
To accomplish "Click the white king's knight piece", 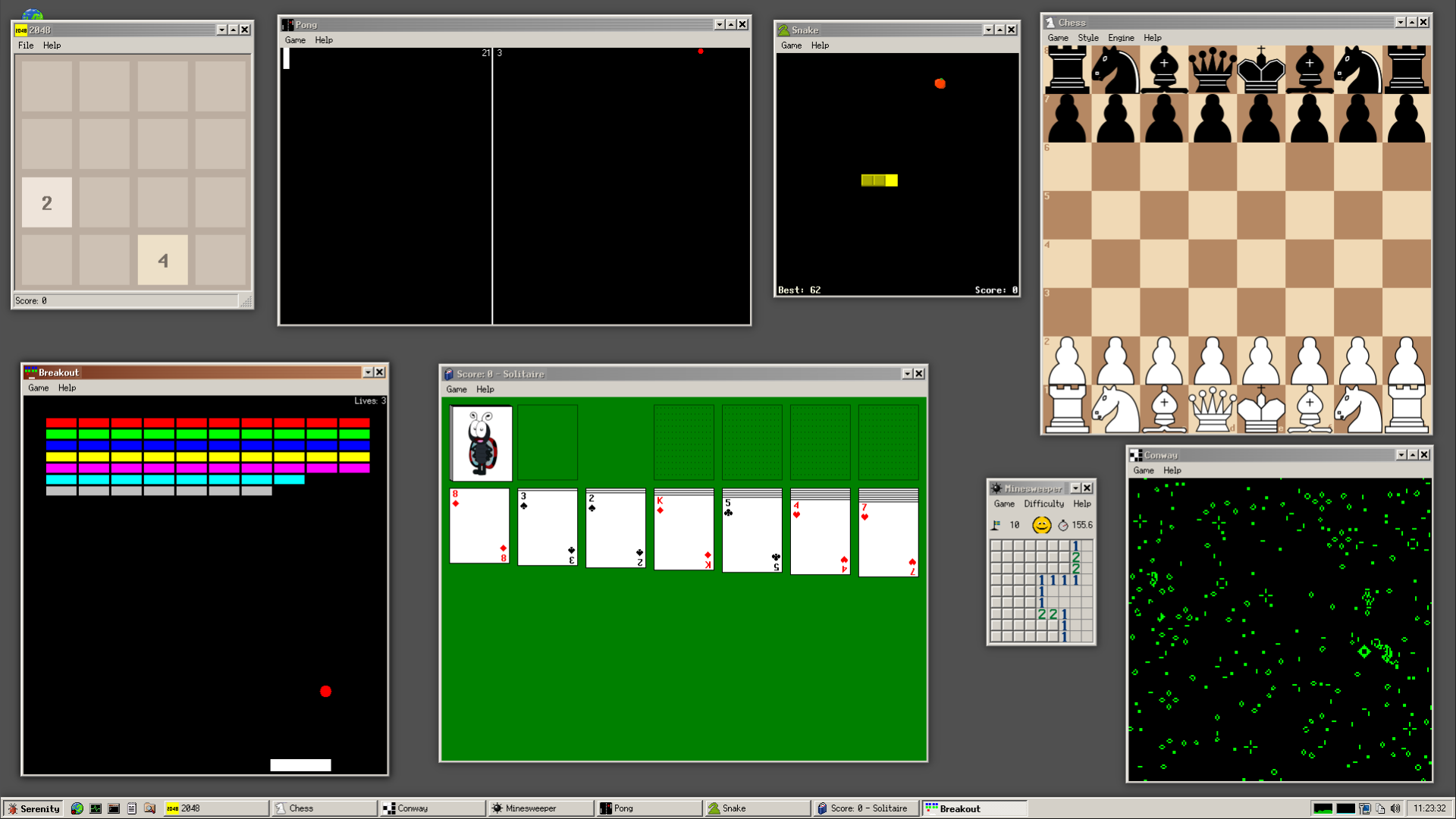I will click(x=1357, y=409).
